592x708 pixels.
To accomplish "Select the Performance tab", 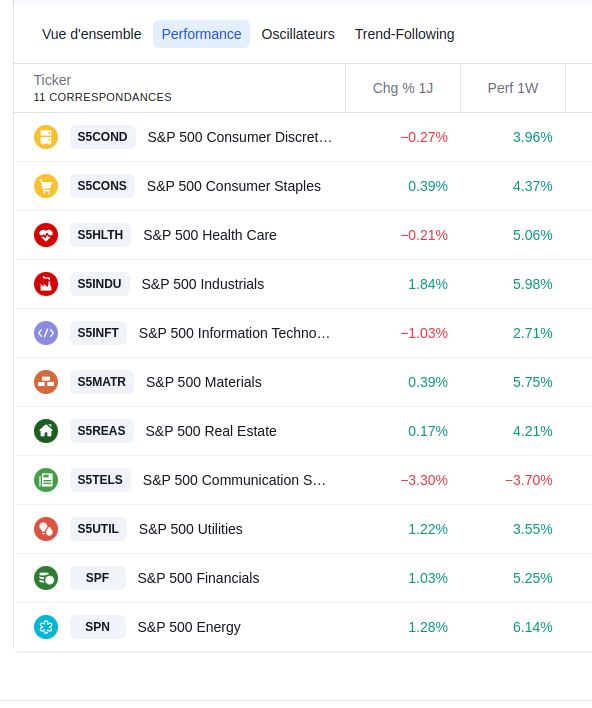I will click(x=201, y=34).
